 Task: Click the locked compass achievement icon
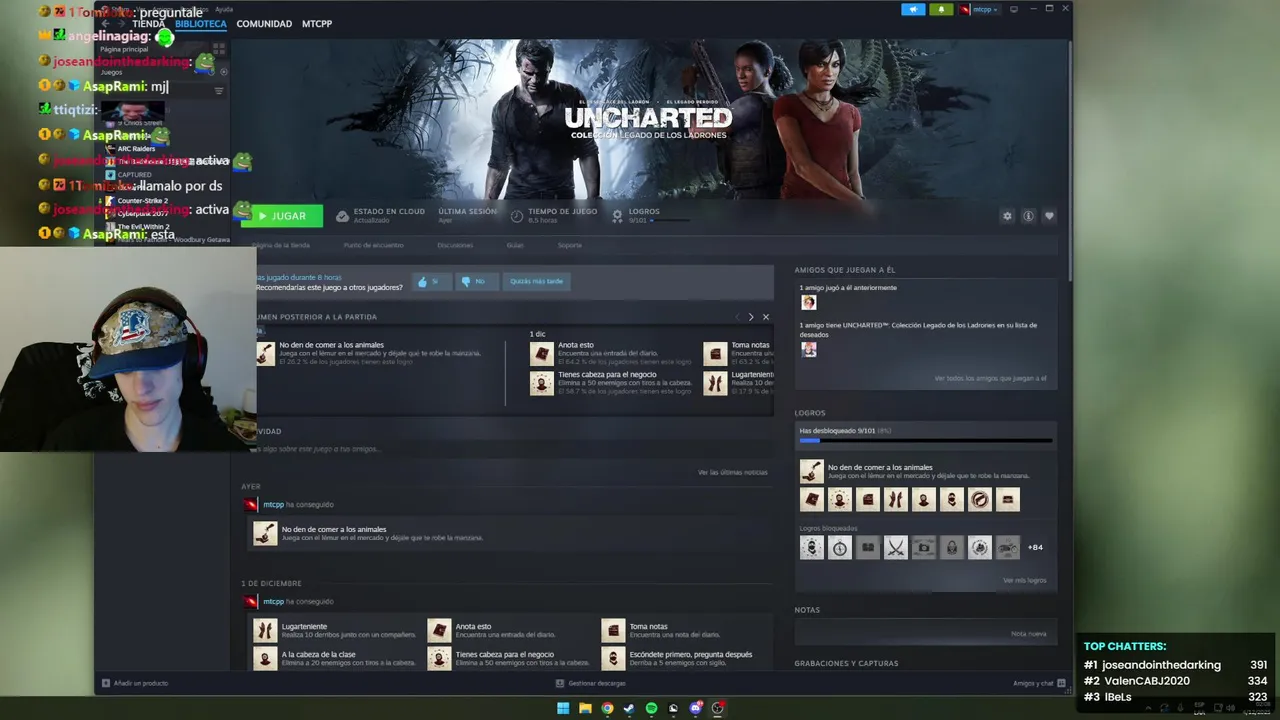tap(840, 547)
